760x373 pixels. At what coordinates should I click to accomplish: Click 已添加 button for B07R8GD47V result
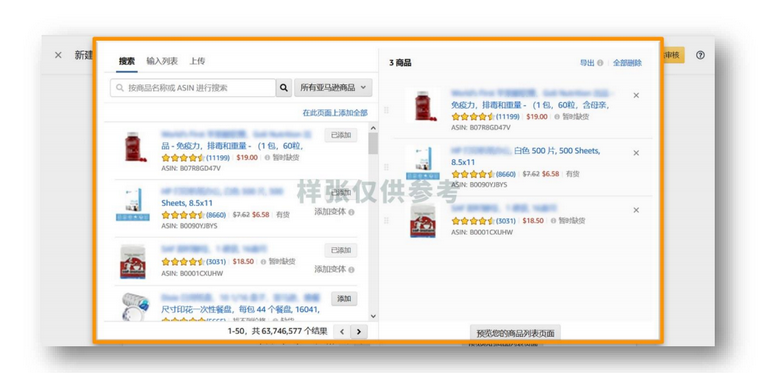[341, 135]
